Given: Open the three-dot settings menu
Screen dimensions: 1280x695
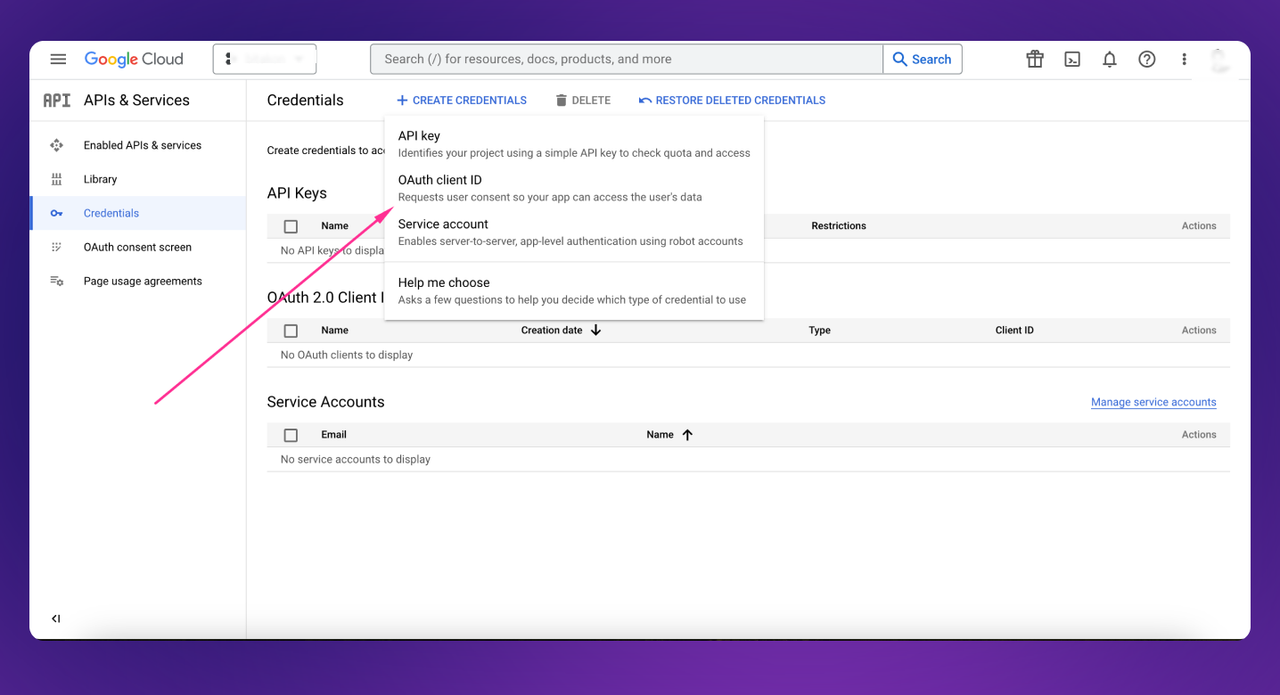Looking at the screenshot, I should [x=1184, y=59].
